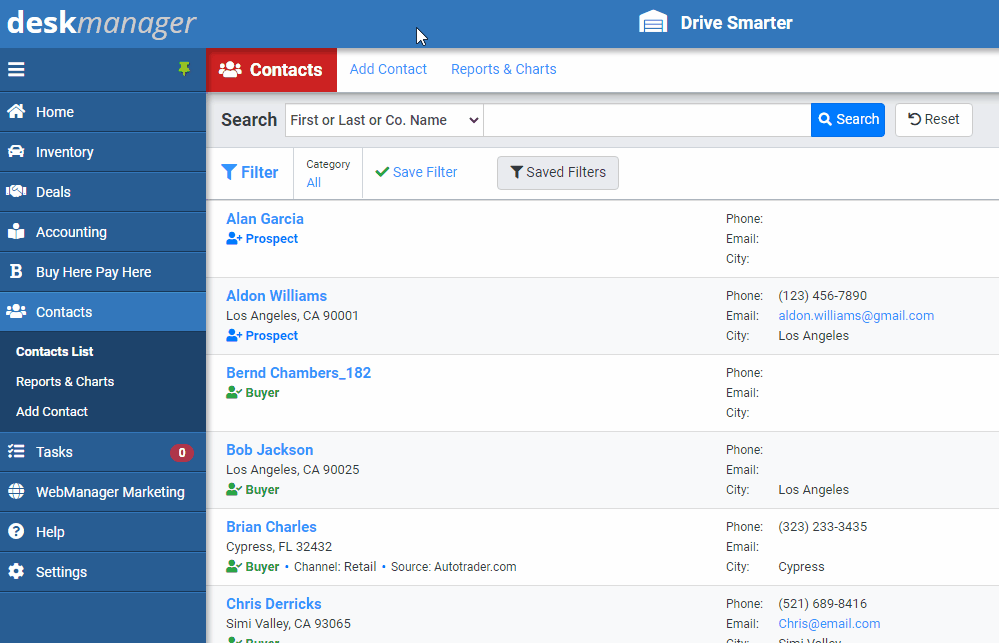Image resolution: width=999 pixels, height=643 pixels.
Task: Switch to the Add Contact tab
Action: (x=388, y=69)
